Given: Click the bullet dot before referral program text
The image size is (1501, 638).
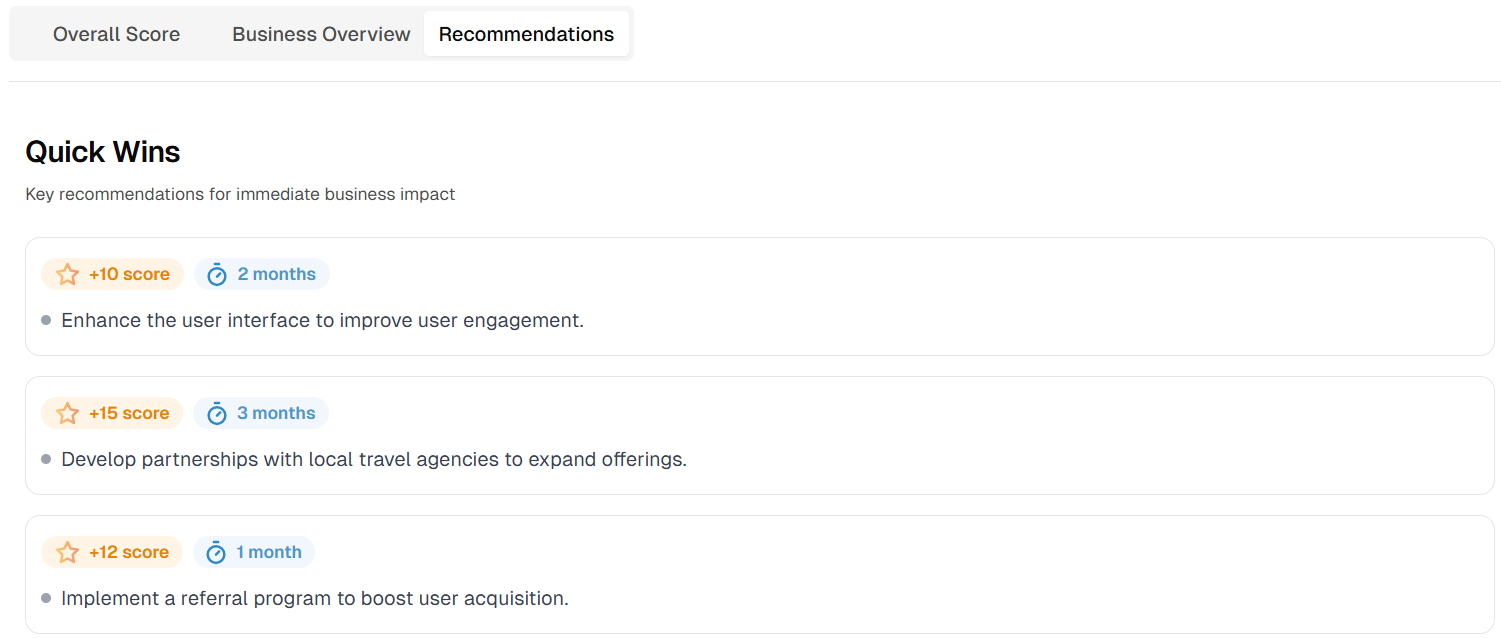Looking at the screenshot, I should point(46,598).
